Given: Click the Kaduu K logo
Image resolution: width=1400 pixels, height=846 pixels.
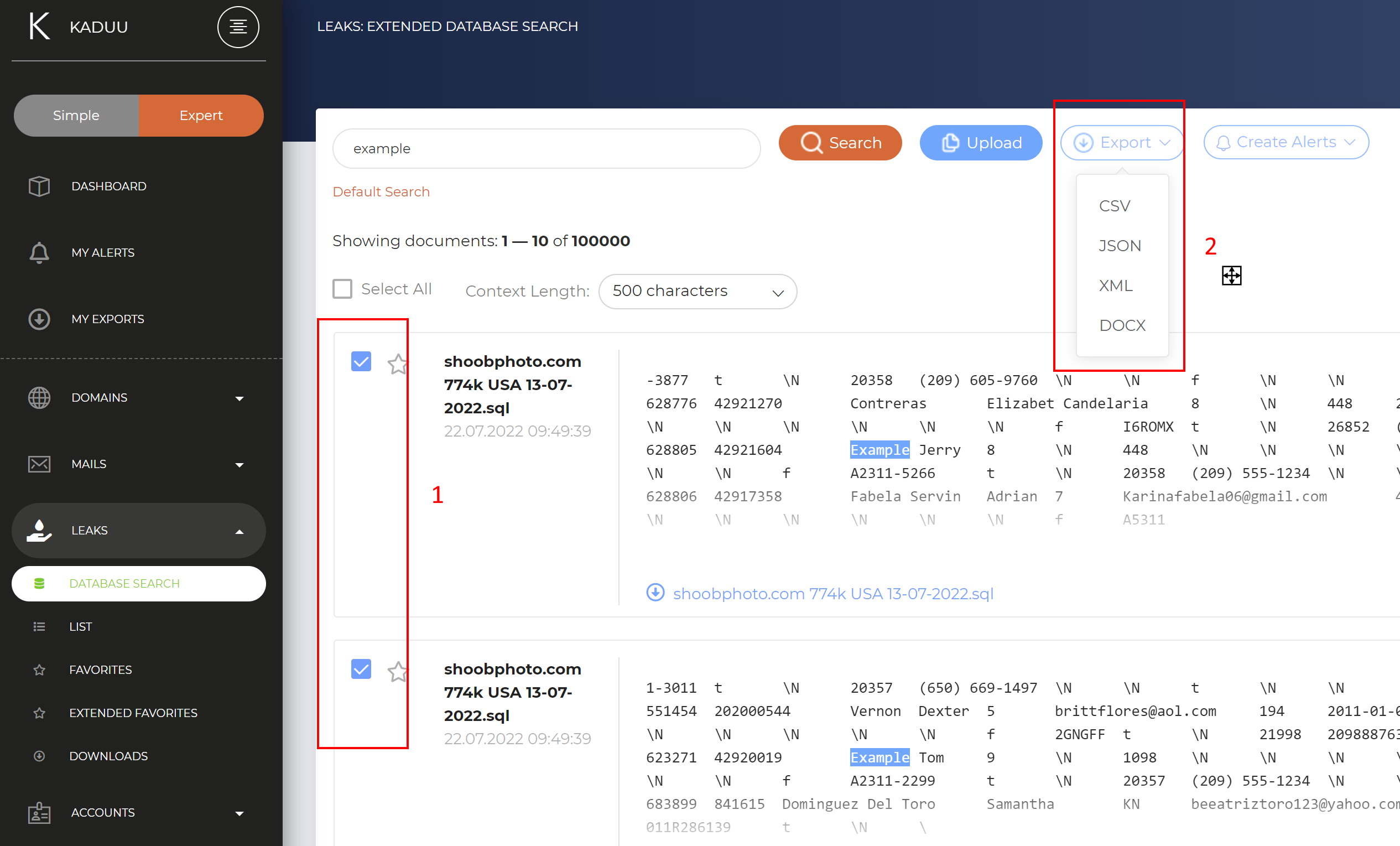Looking at the screenshot, I should pos(39,26).
